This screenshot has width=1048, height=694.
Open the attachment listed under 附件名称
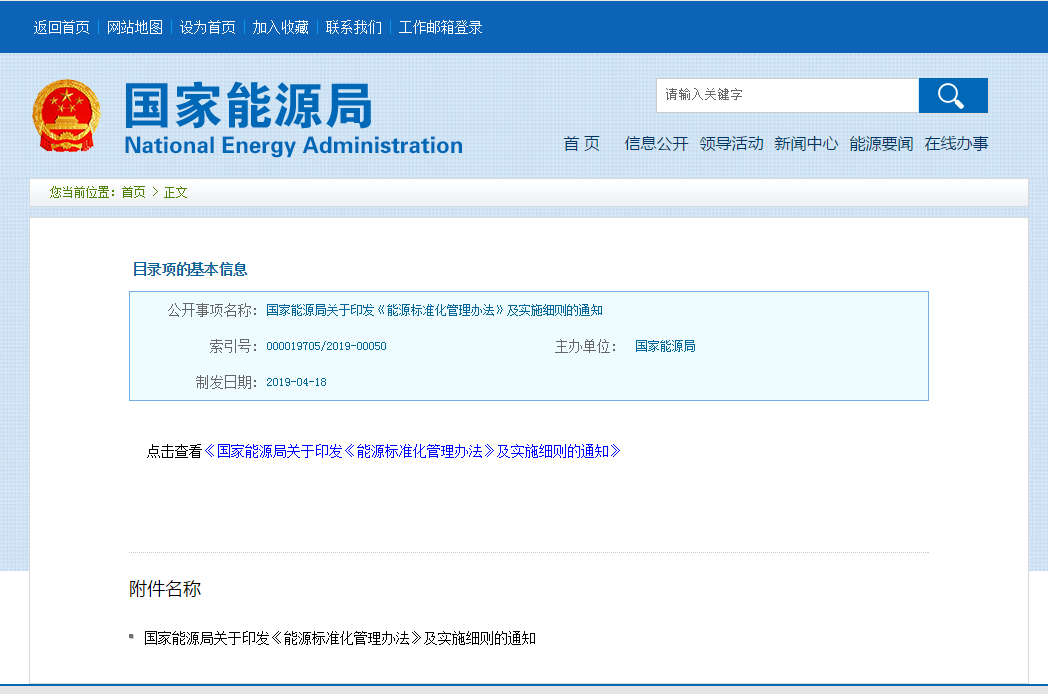pos(340,639)
